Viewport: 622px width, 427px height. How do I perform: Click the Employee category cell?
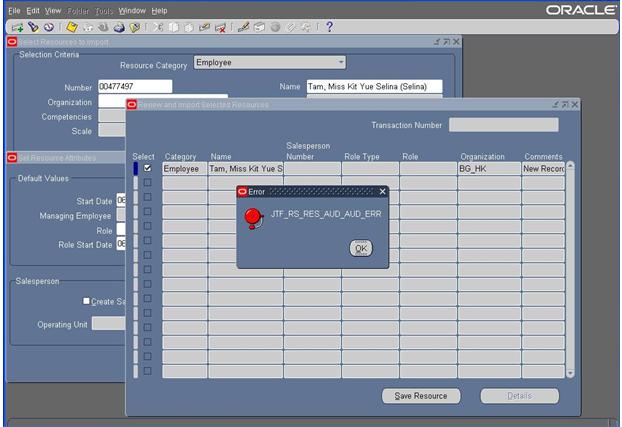click(185, 169)
